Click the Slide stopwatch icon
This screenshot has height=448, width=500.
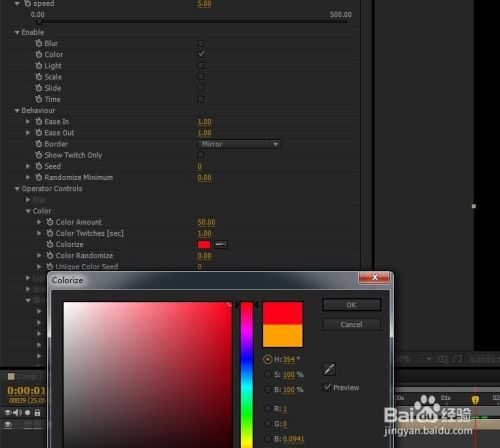pyautogui.click(x=39, y=88)
